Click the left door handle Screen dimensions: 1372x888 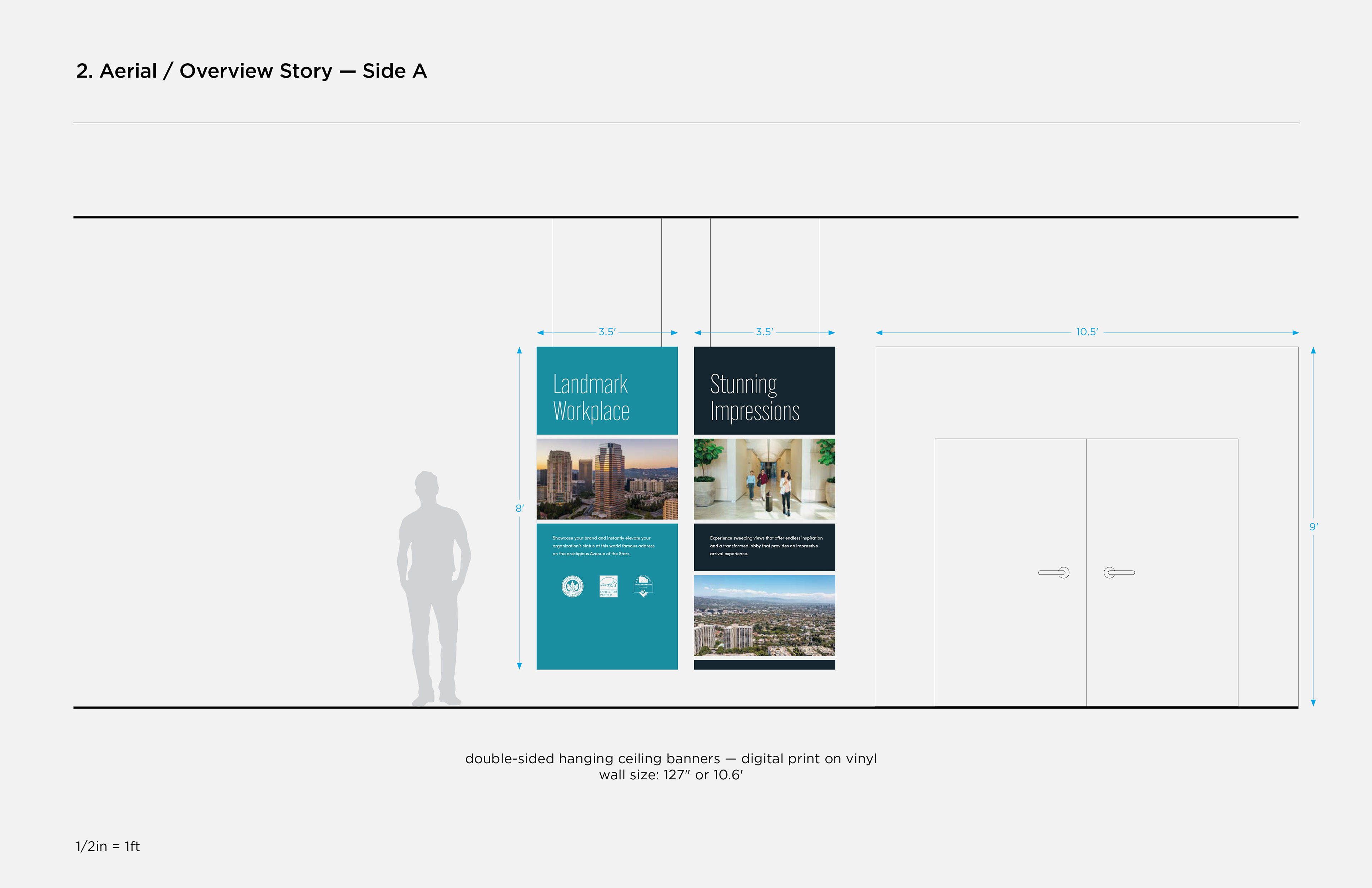coord(1054,572)
